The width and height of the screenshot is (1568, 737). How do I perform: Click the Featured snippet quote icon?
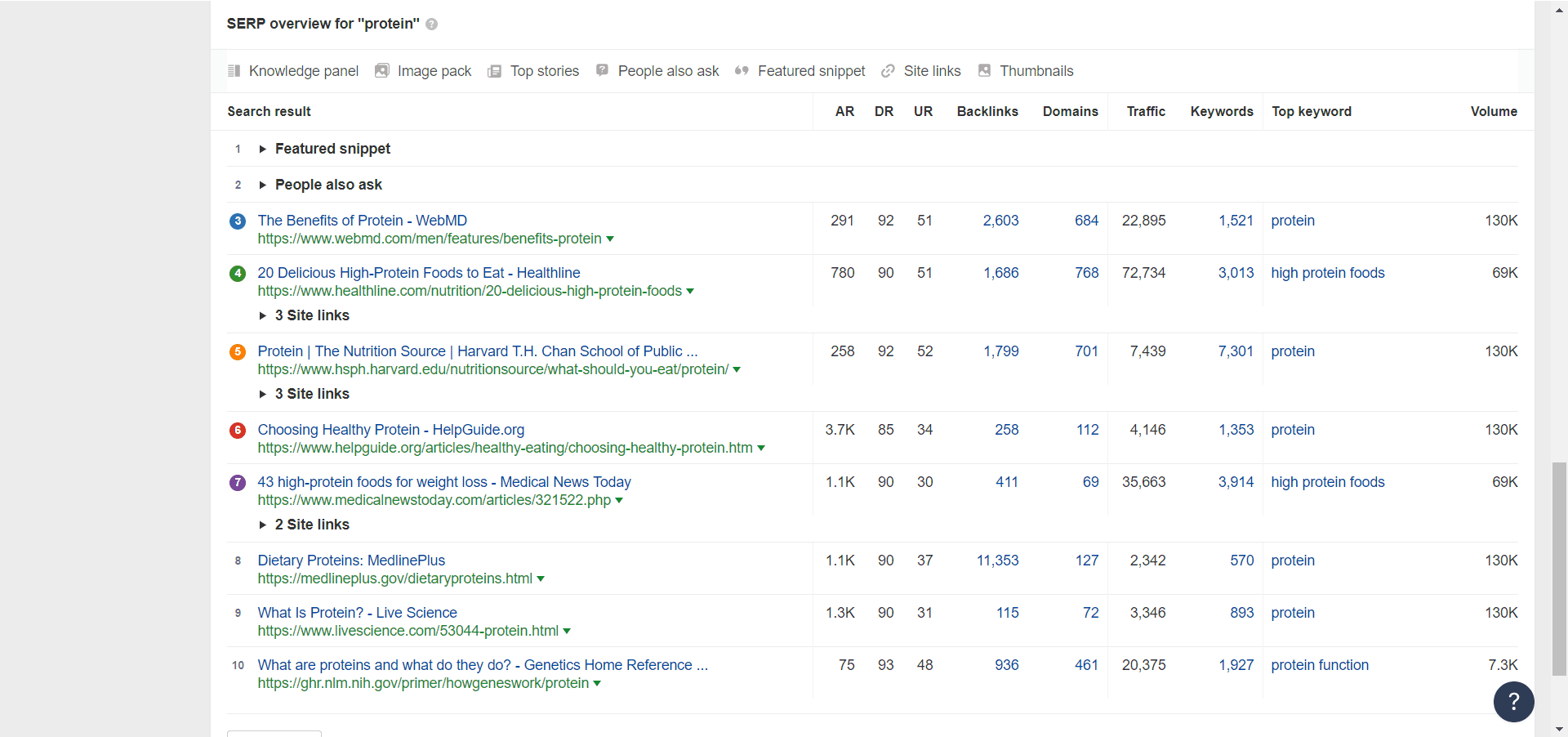742,71
